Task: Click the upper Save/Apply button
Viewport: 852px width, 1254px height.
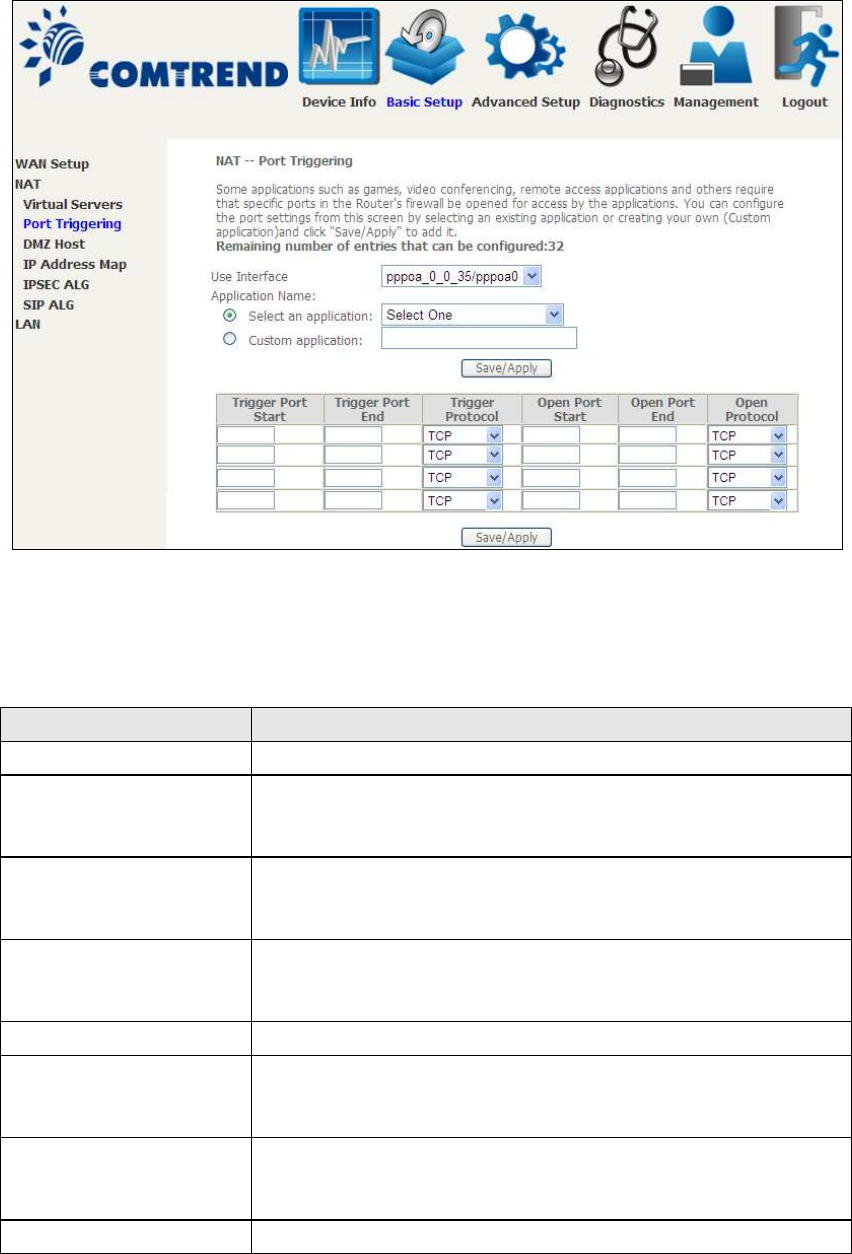Action: pyautogui.click(x=506, y=368)
